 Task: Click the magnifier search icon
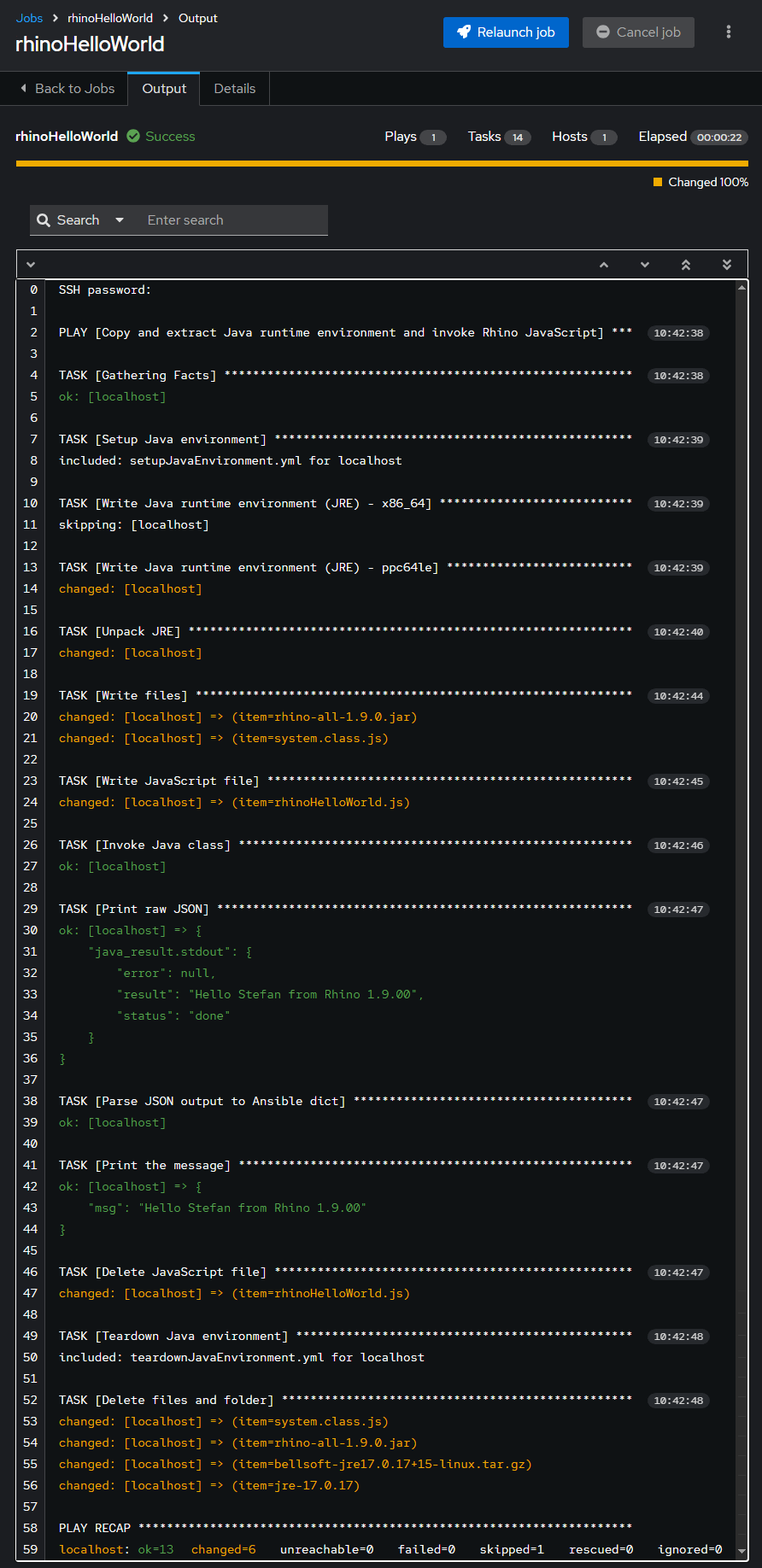44,220
